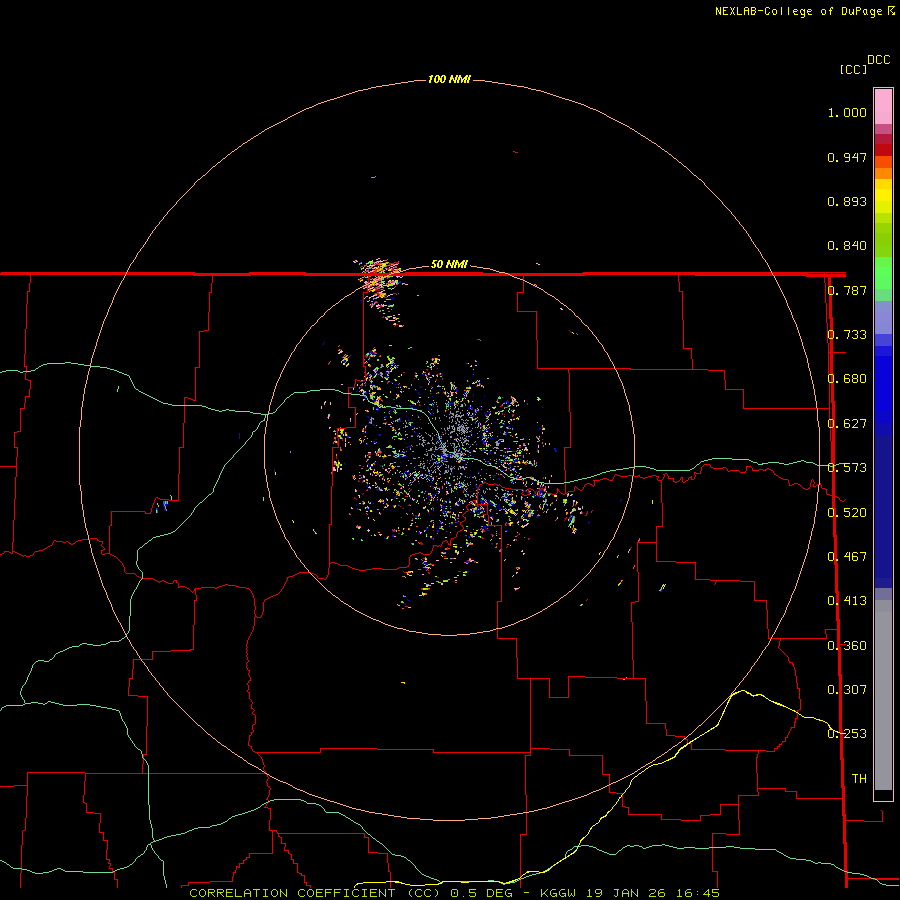Click the DCC product label above the legend
Viewport: 900px width, 900px height.
click(878, 60)
